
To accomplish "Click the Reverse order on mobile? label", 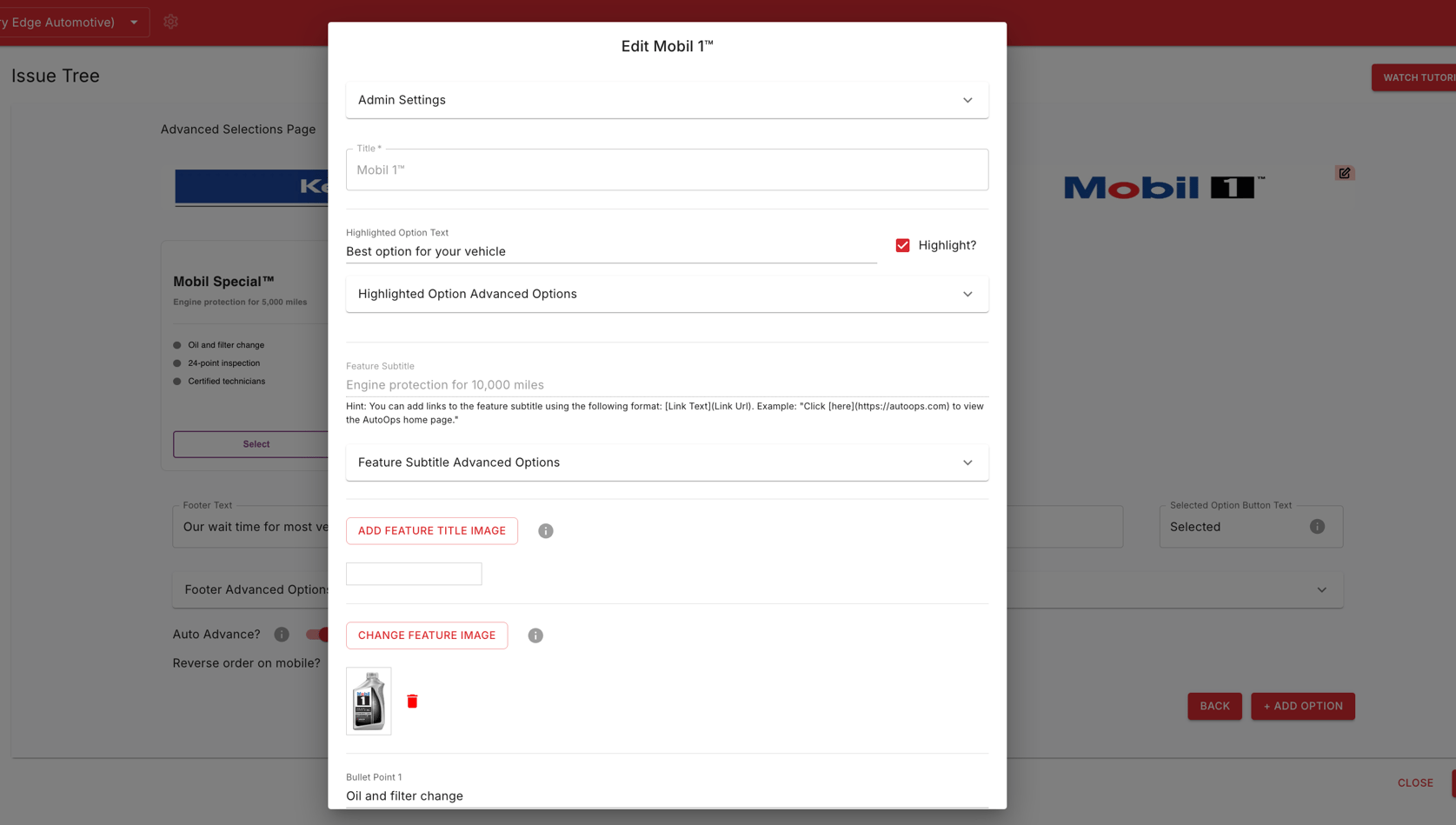I will coord(246,663).
